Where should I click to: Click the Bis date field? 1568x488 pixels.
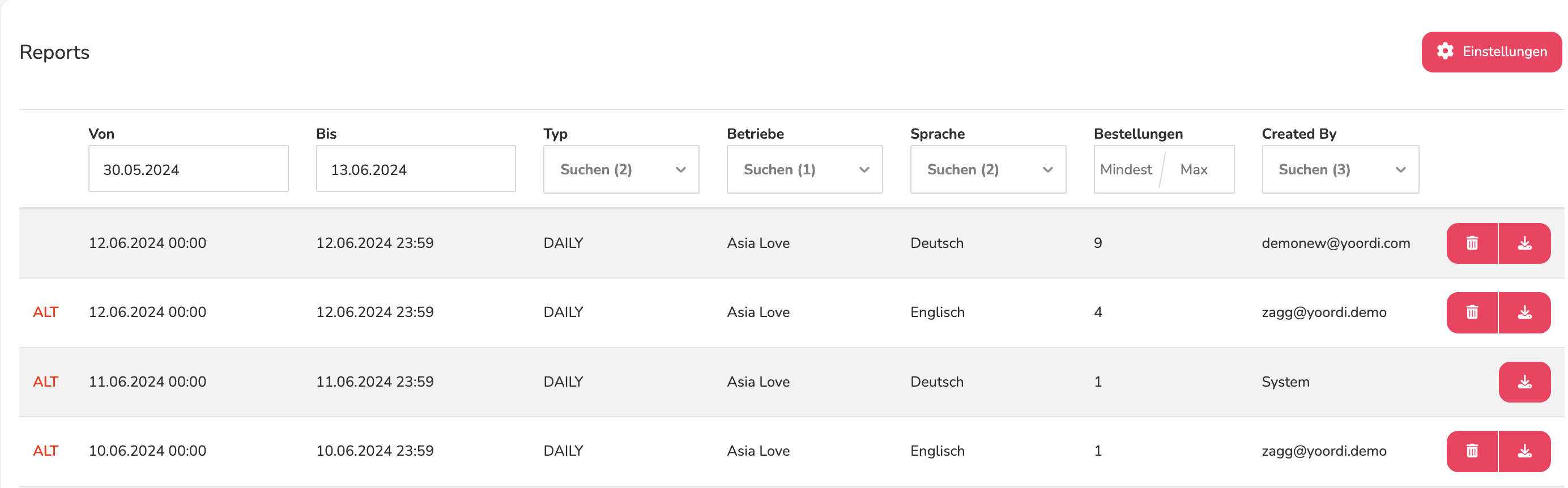[416, 169]
